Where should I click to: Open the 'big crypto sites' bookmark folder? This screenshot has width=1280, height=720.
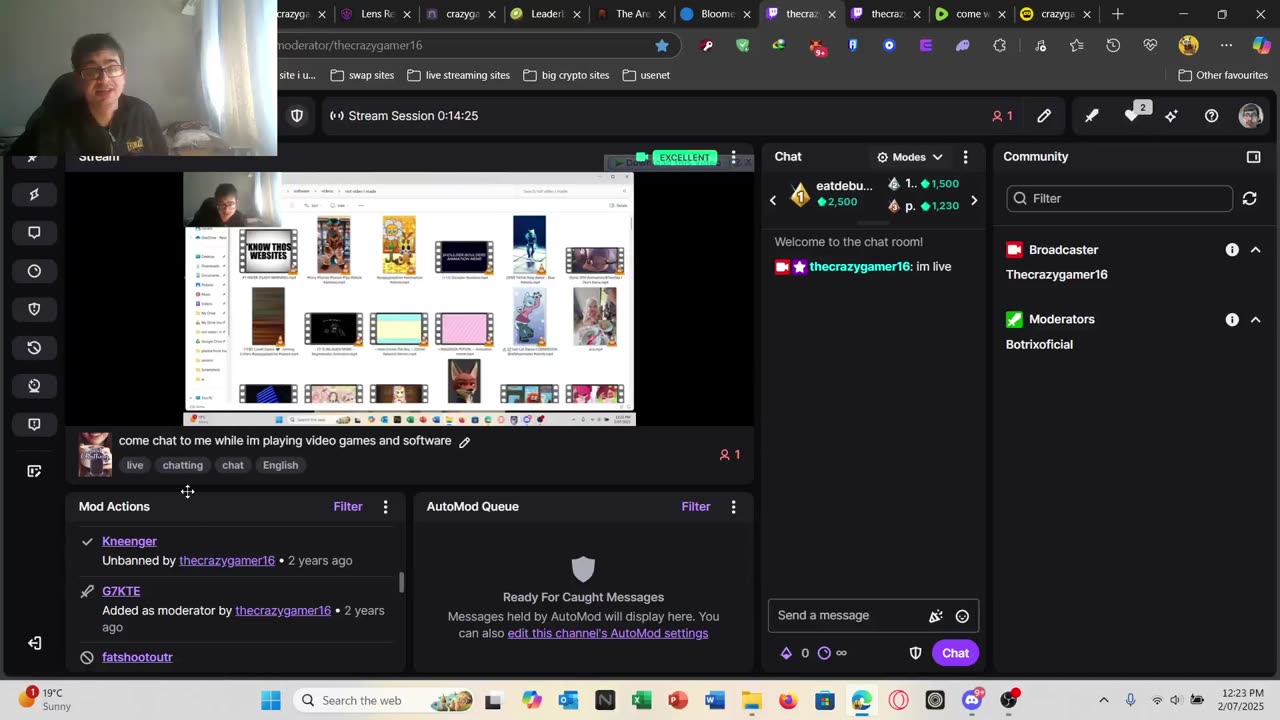(x=565, y=75)
